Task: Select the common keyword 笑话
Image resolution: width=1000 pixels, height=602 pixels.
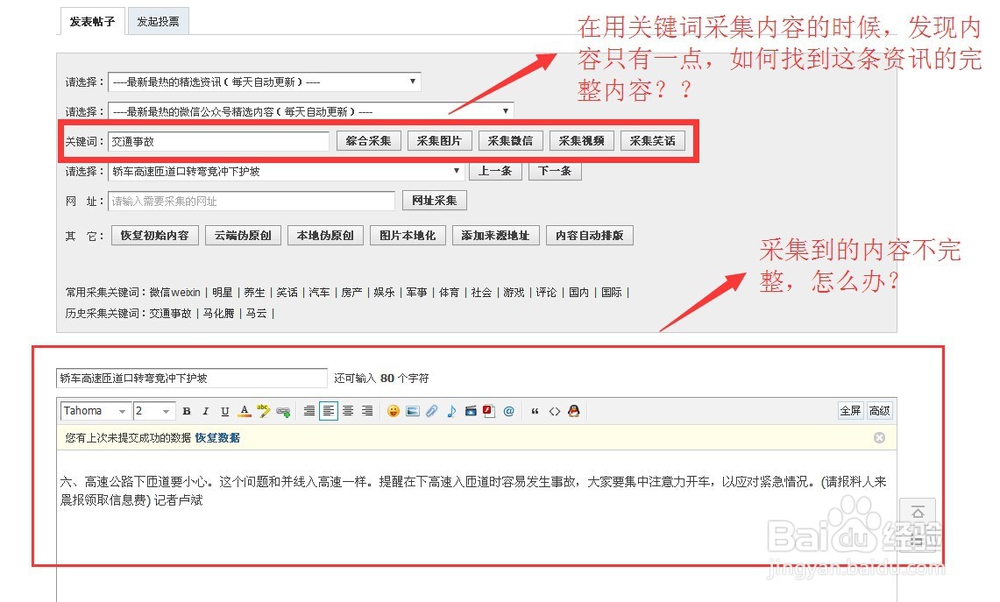Action: (x=287, y=292)
